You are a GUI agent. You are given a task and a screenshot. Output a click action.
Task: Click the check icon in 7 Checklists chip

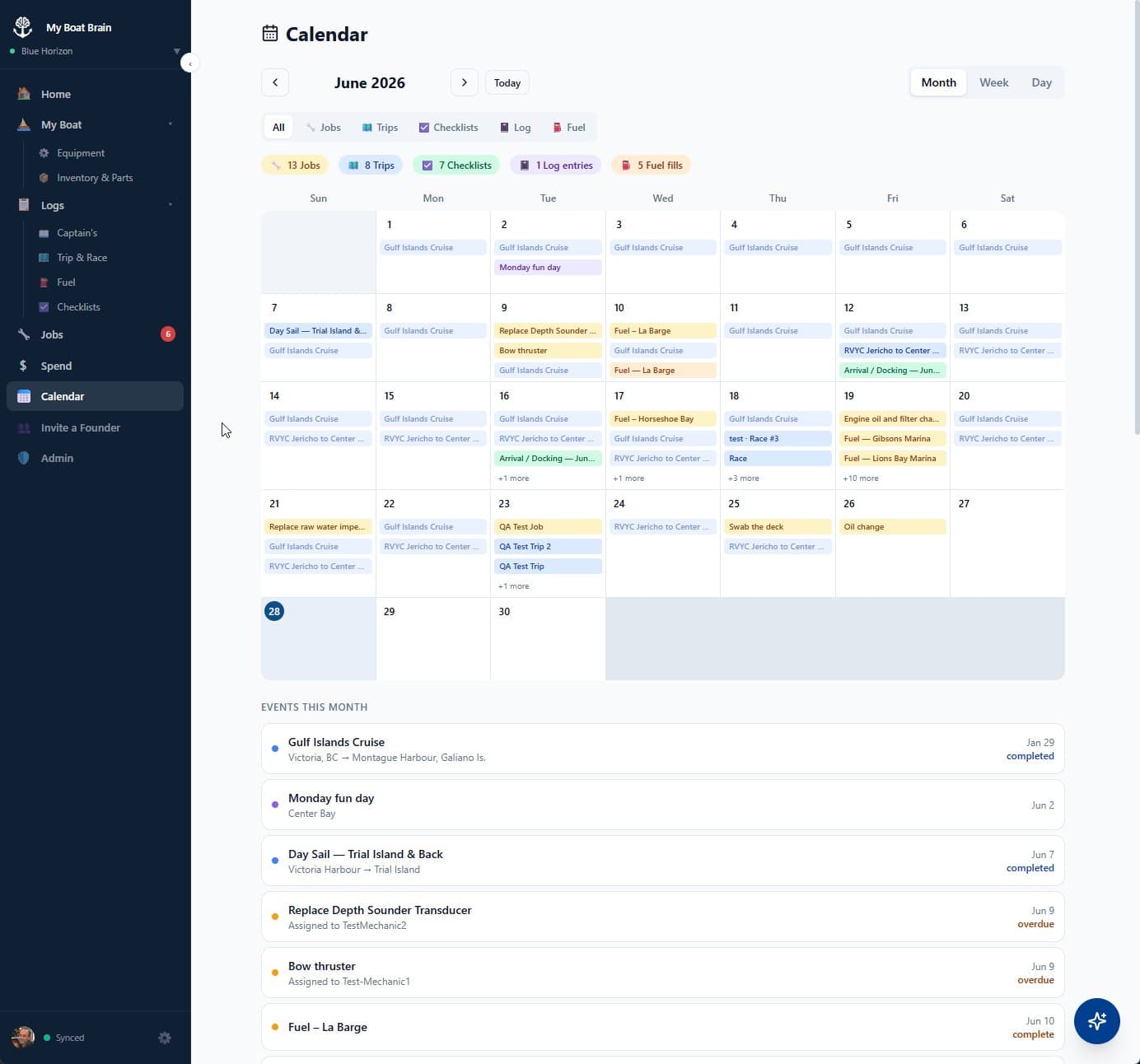click(x=427, y=166)
